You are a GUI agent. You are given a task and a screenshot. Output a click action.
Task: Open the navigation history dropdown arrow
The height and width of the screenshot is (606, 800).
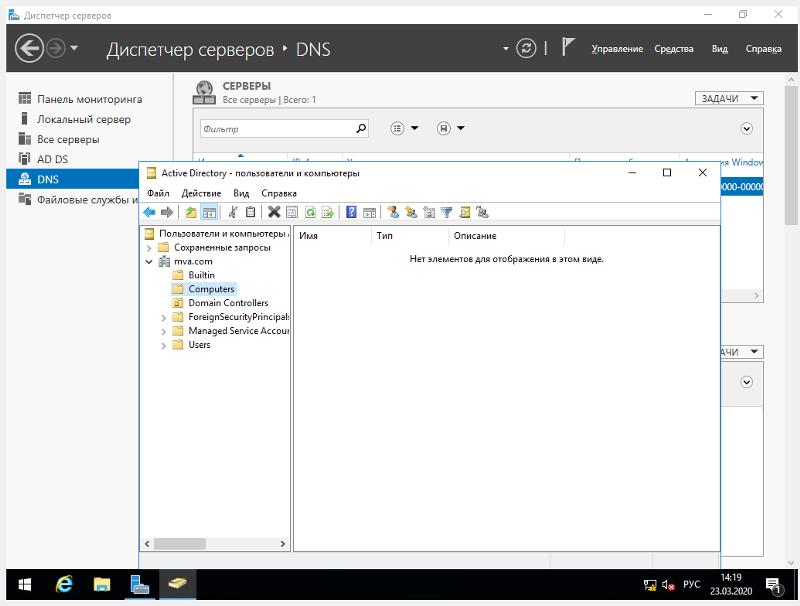[x=74, y=48]
